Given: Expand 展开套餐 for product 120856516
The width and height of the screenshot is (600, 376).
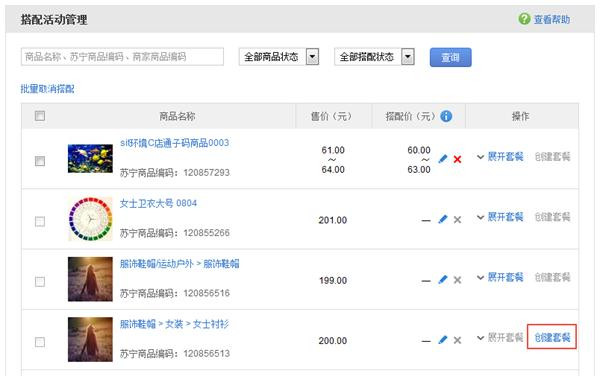Looking at the screenshot, I should tap(500, 277).
